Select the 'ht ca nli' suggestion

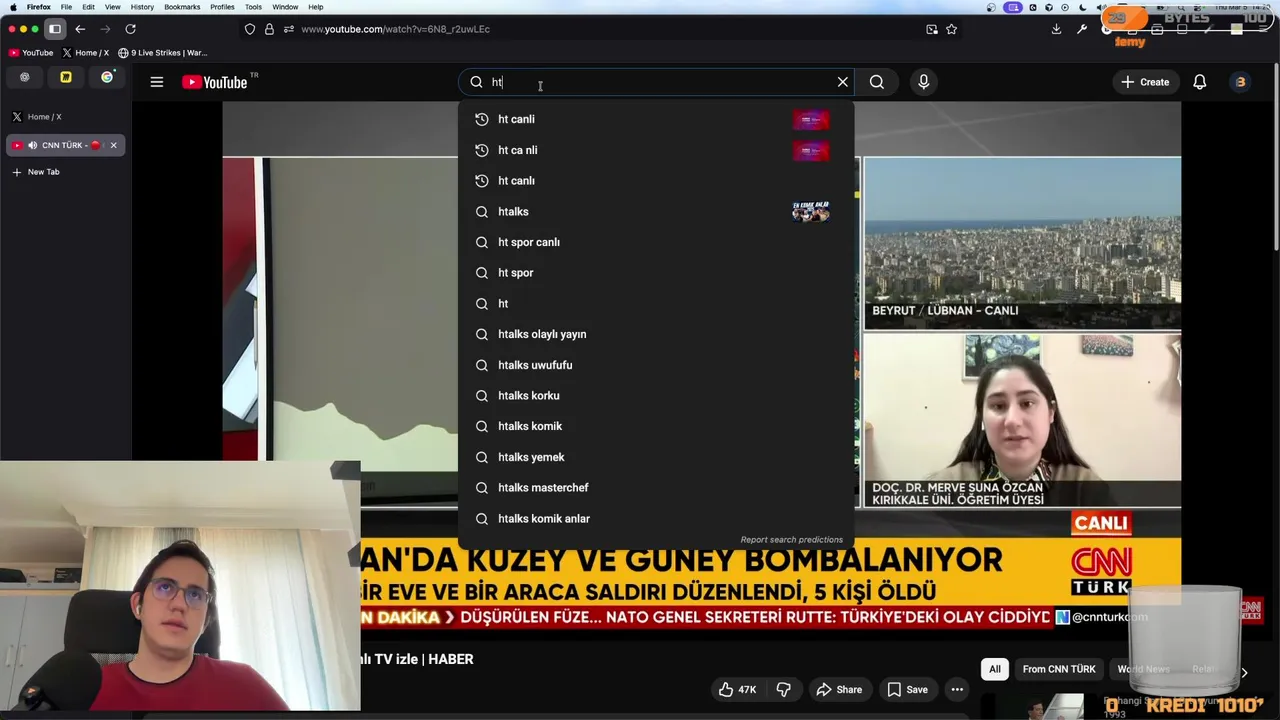(656, 150)
